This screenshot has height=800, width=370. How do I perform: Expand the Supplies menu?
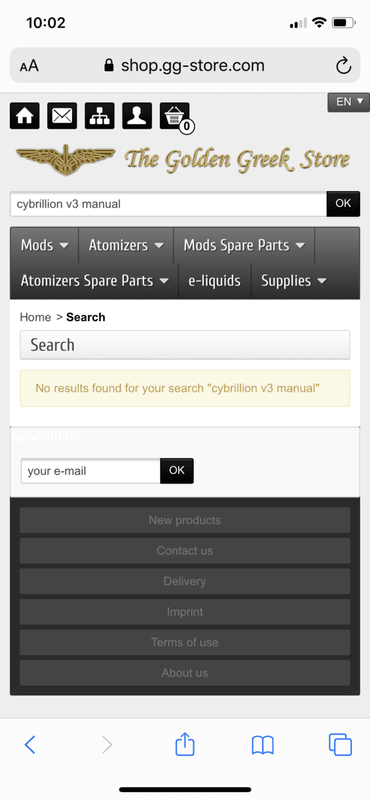(293, 281)
